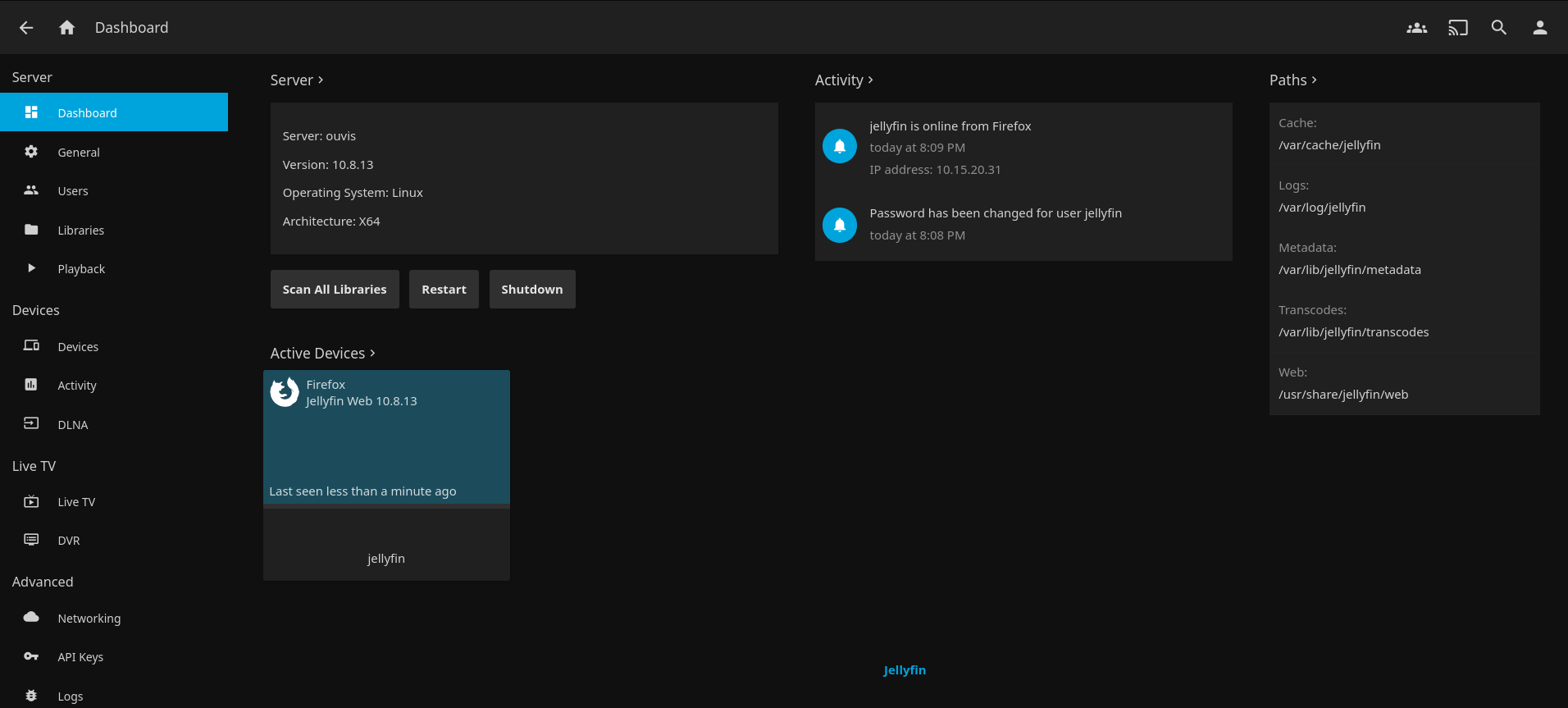1568x708 pixels.
Task: Click the Playback play icon
Action: tap(31, 268)
